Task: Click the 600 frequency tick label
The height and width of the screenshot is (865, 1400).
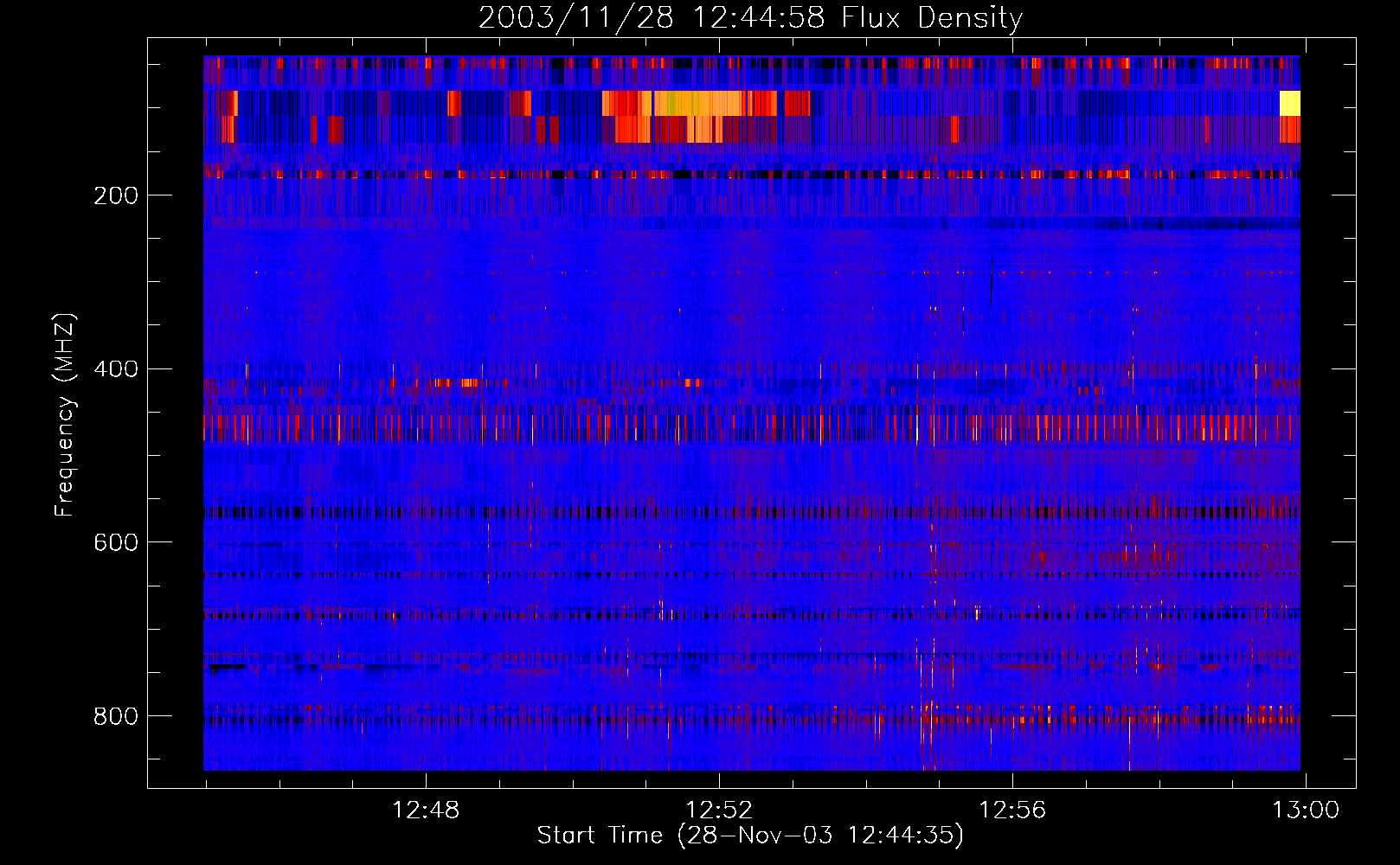Action: [x=116, y=542]
